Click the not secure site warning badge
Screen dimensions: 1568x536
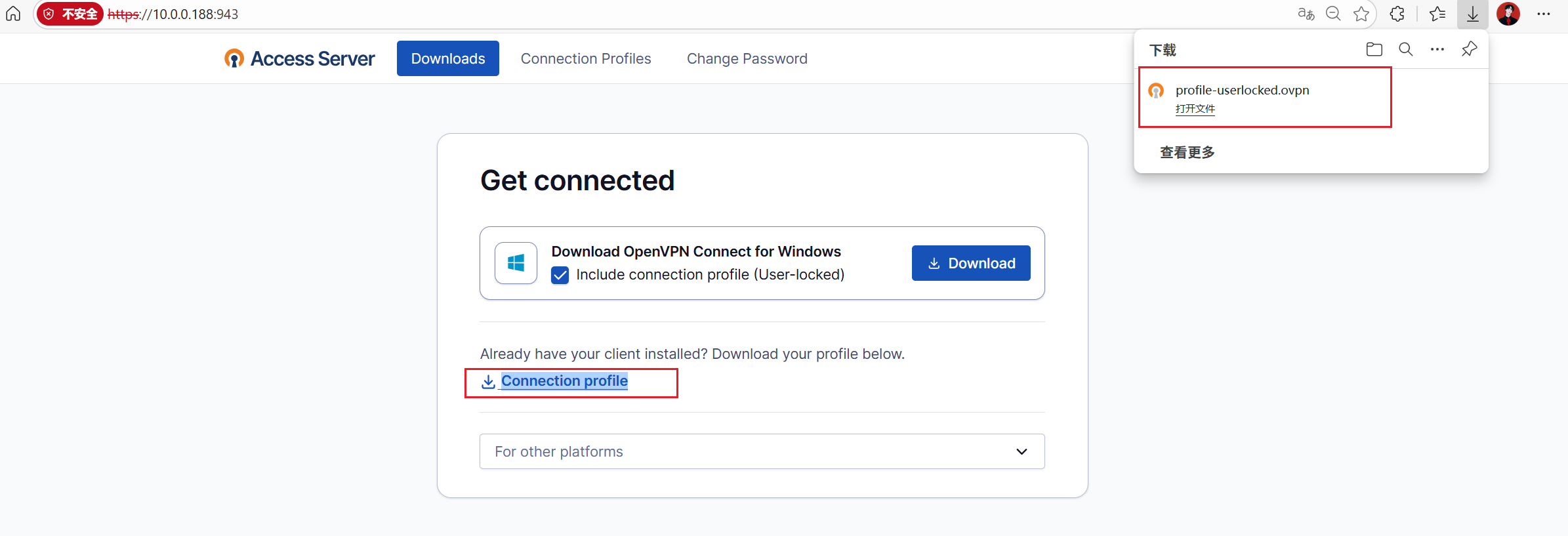(x=70, y=14)
